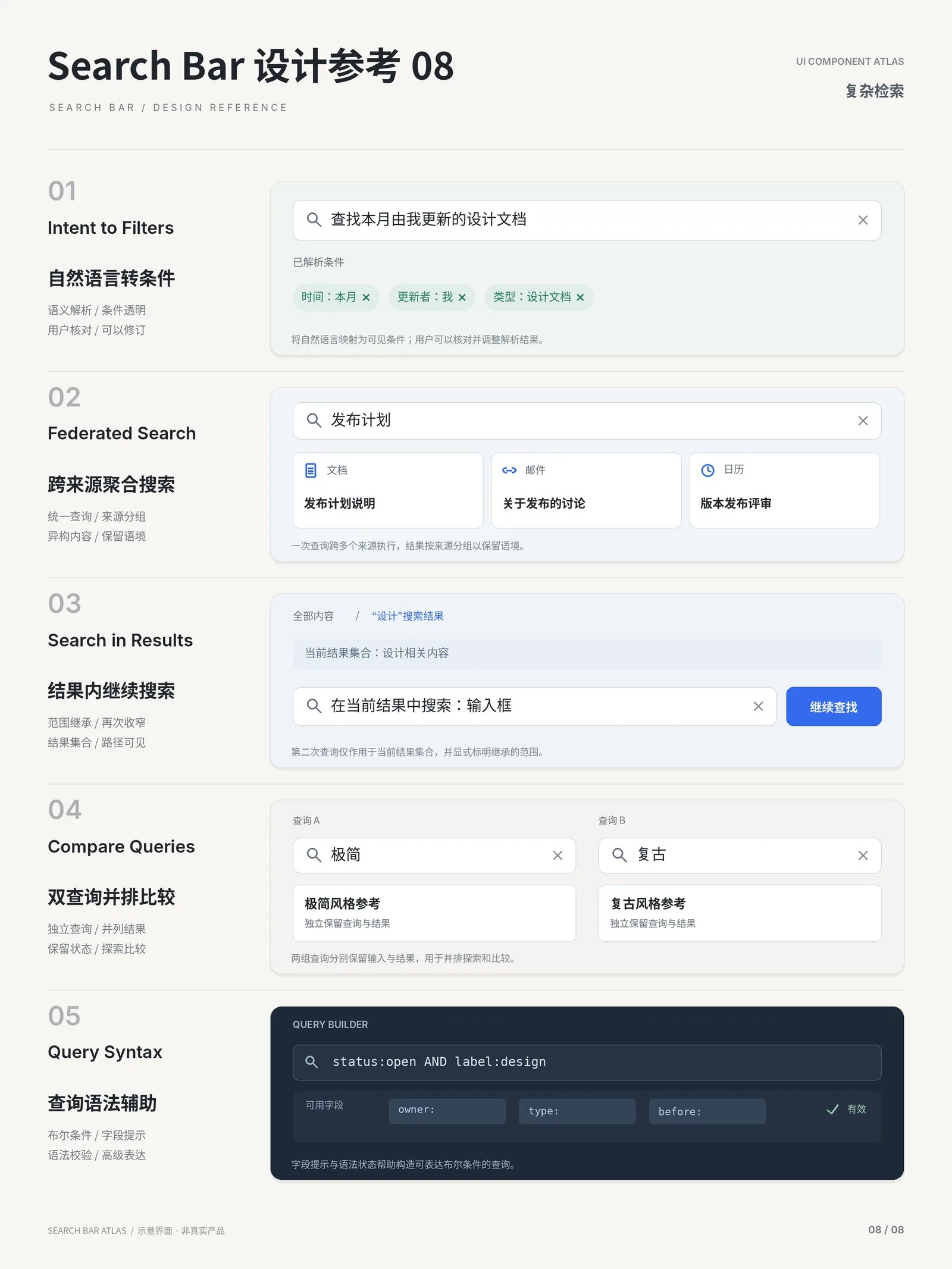Screen dimensions: 952x1269
Task: Click the link icon next to 邮件
Action: [509, 471]
